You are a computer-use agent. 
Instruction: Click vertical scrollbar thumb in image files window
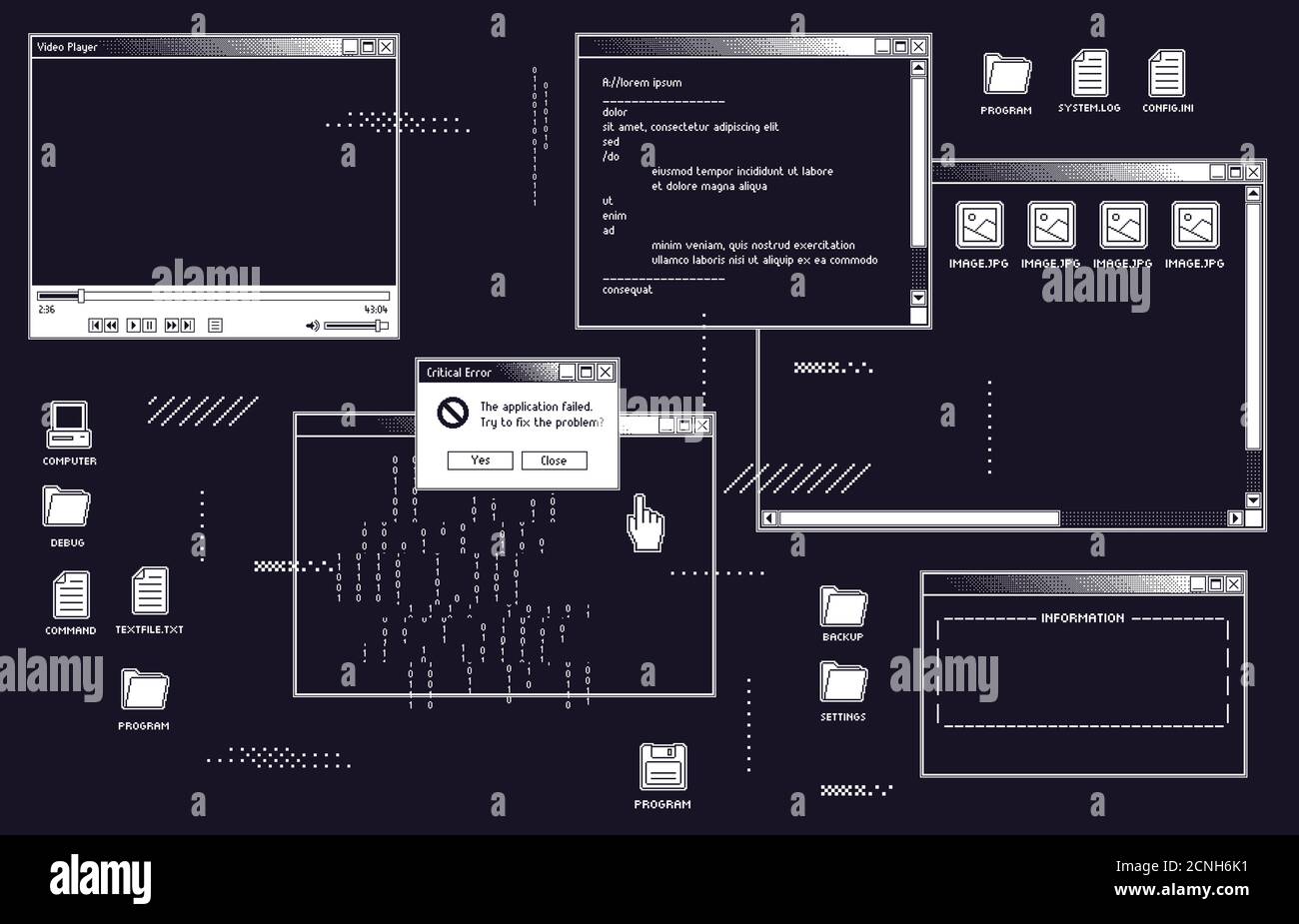[x=1253, y=326]
